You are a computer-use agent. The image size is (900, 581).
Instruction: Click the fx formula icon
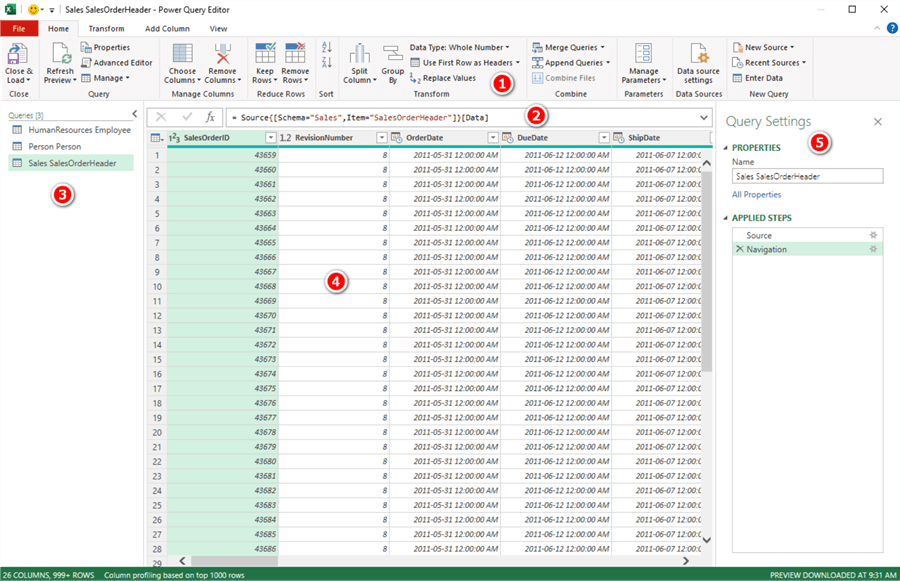(x=208, y=118)
